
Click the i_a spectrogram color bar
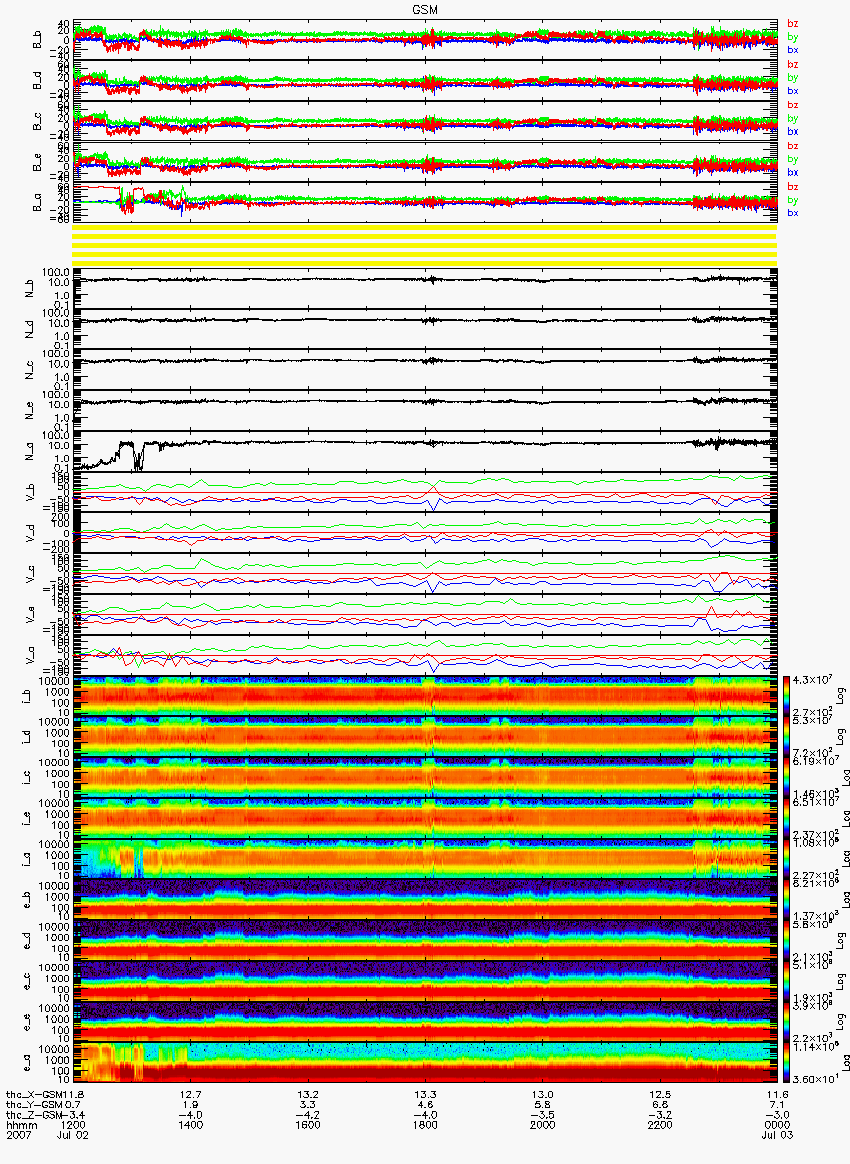point(787,859)
